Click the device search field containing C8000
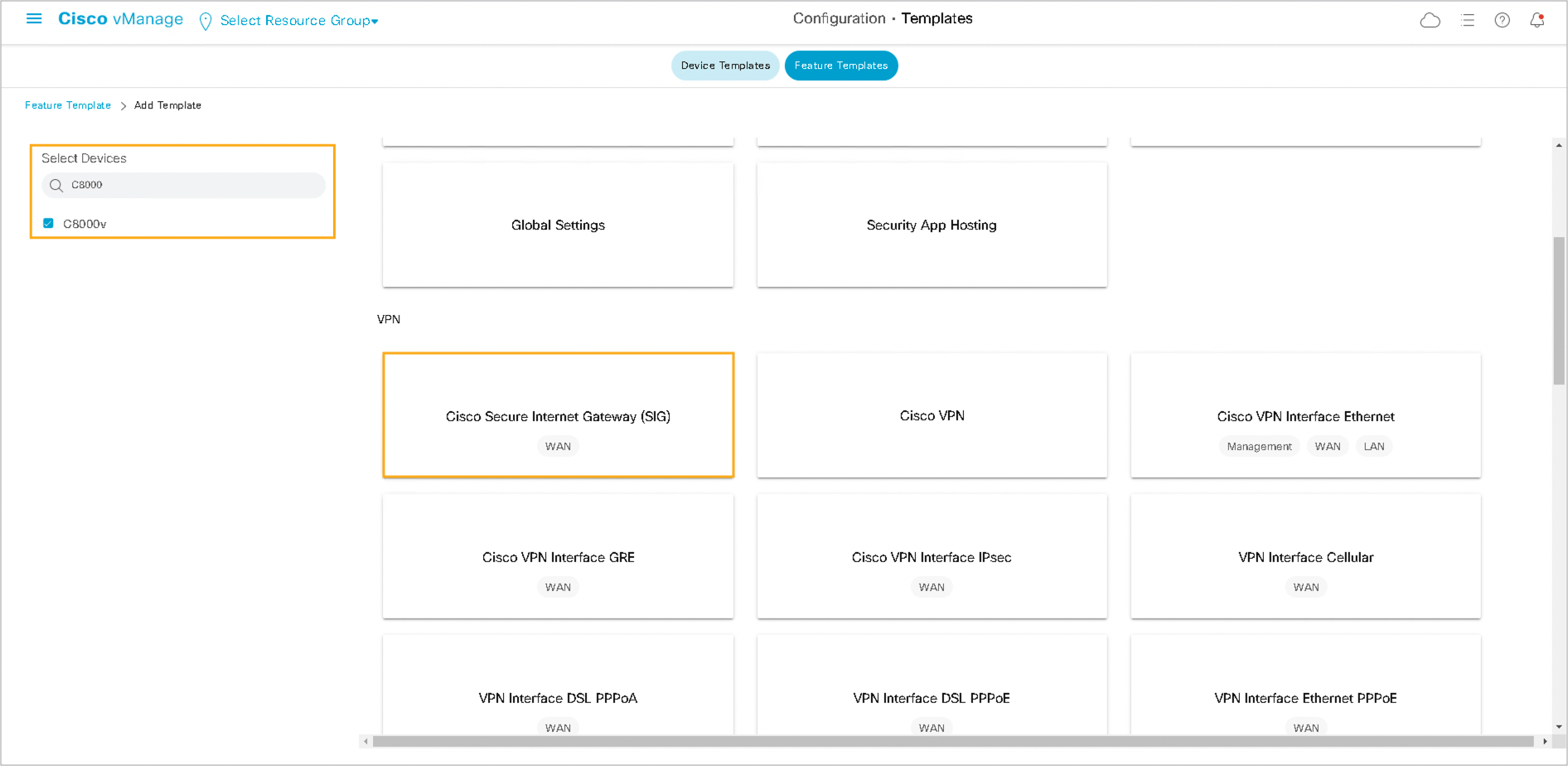Image resolution: width=1568 pixels, height=766 pixels. point(183,185)
